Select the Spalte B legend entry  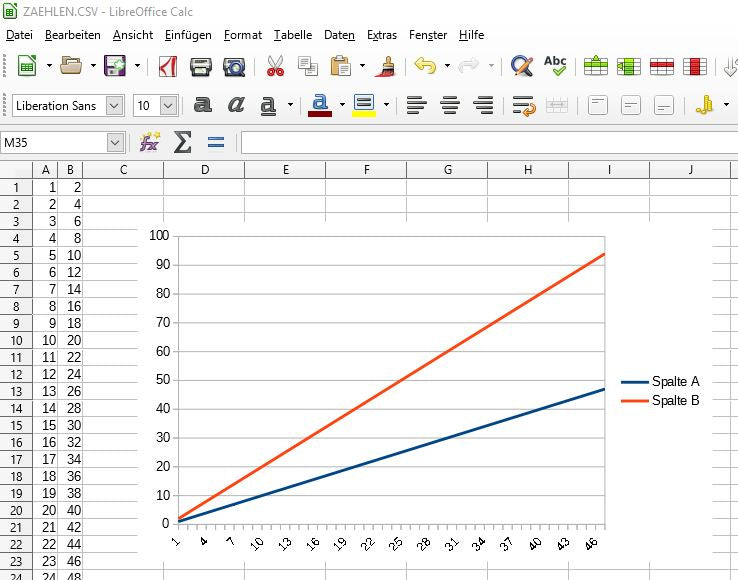660,401
